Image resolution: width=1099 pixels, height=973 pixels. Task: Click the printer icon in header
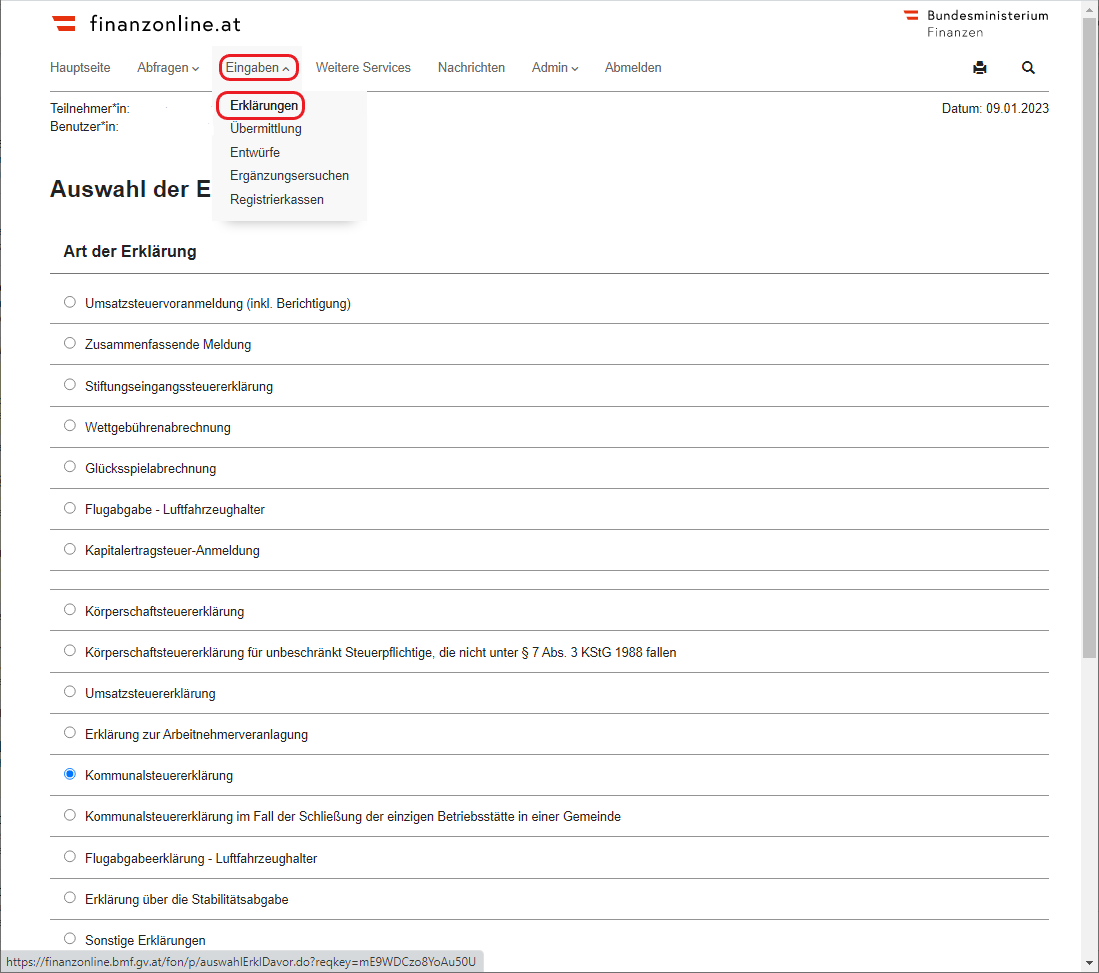coord(979,68)
